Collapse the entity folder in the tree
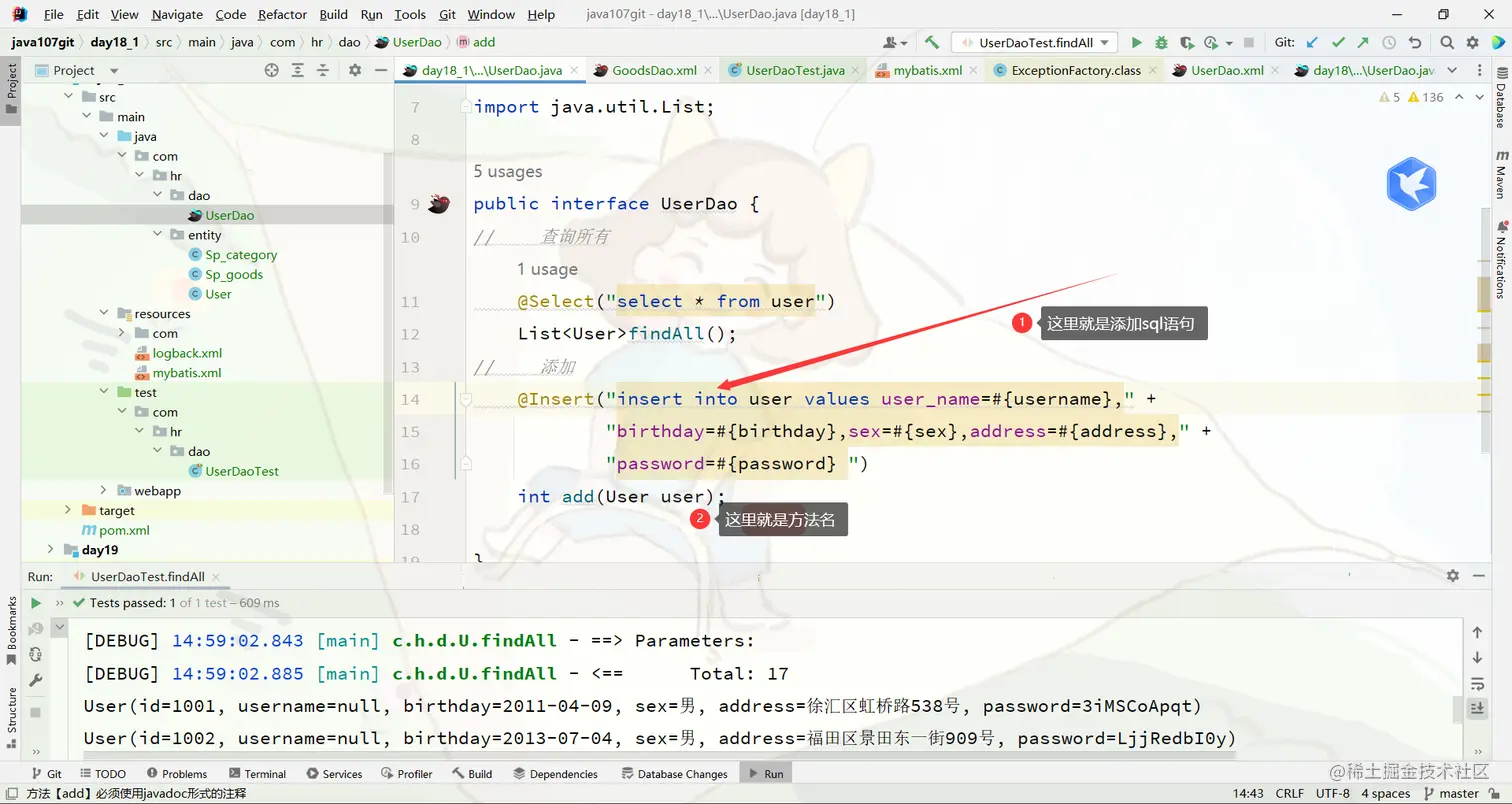The image size is (1512, 804). (158, 235)
